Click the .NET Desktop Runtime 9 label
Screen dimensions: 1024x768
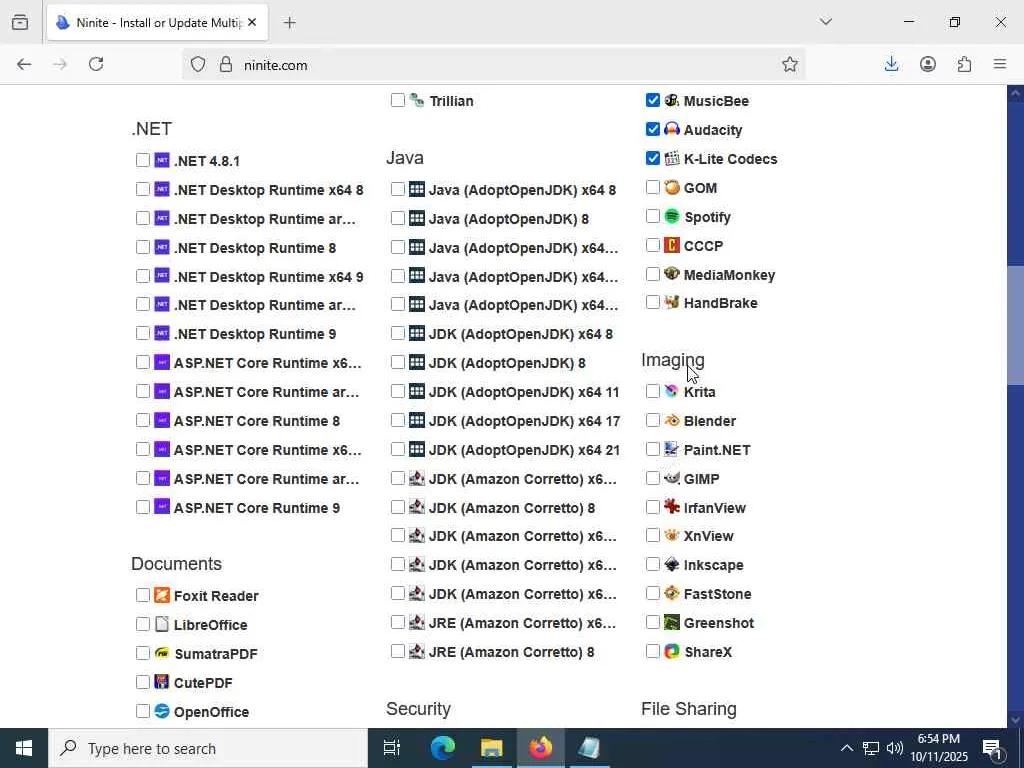255,334
